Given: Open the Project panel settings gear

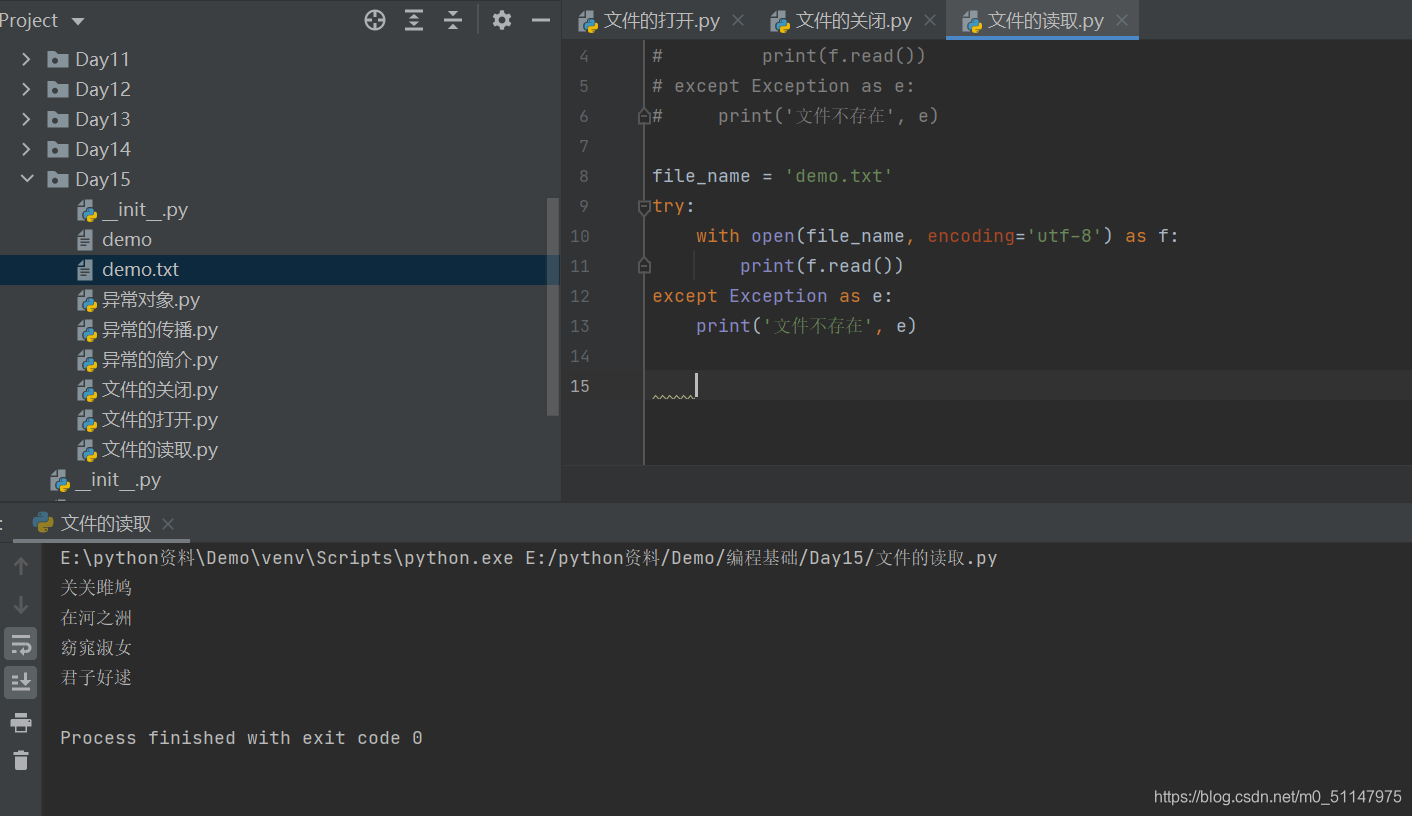Looking at the screenshot, I should click(x=502, y=20).
